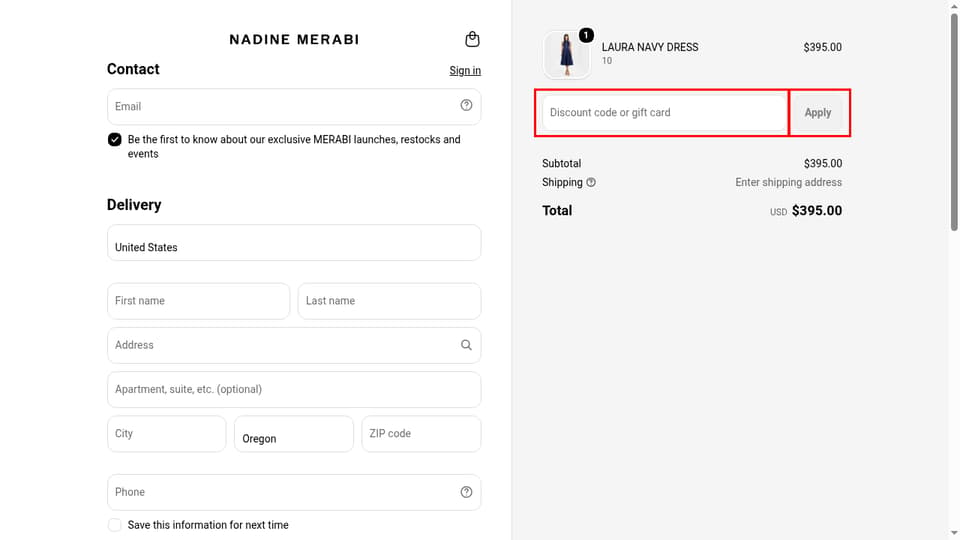
Task: Open the shopping bag cart icon
Action: tap(472, 39)
